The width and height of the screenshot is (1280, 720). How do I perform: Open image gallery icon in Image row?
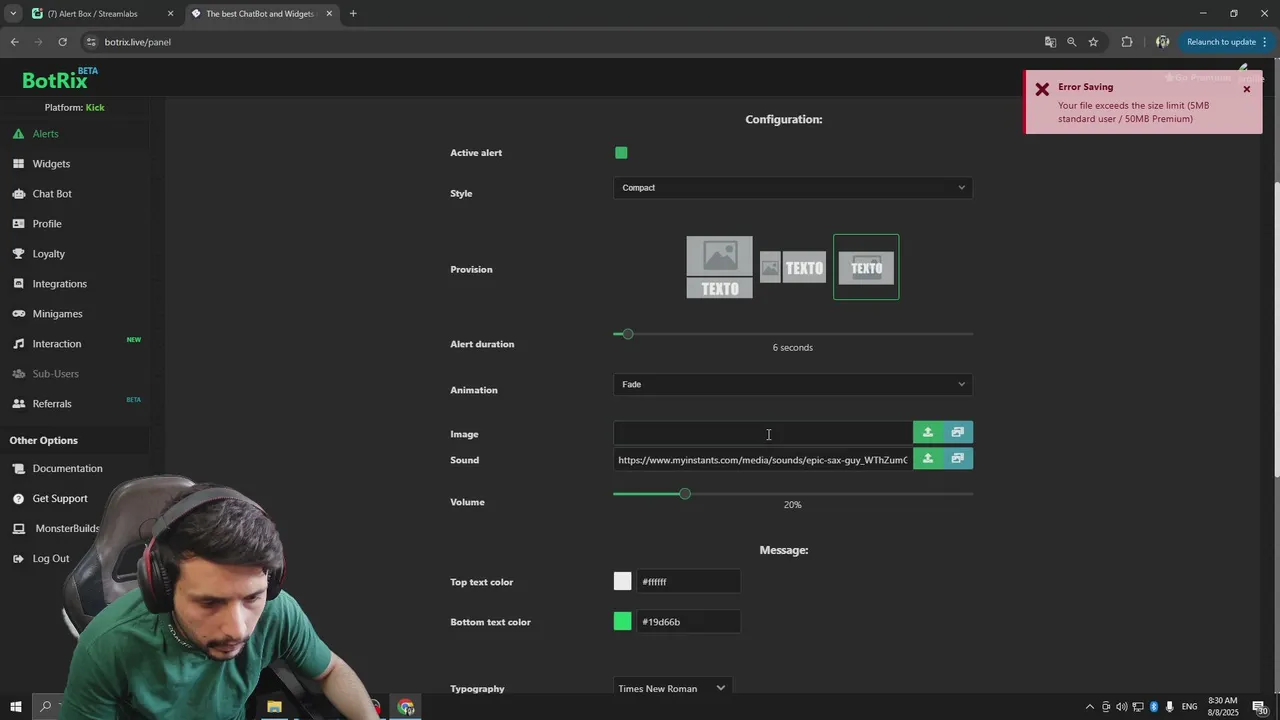pyautogui.click(x=958, y=432)
